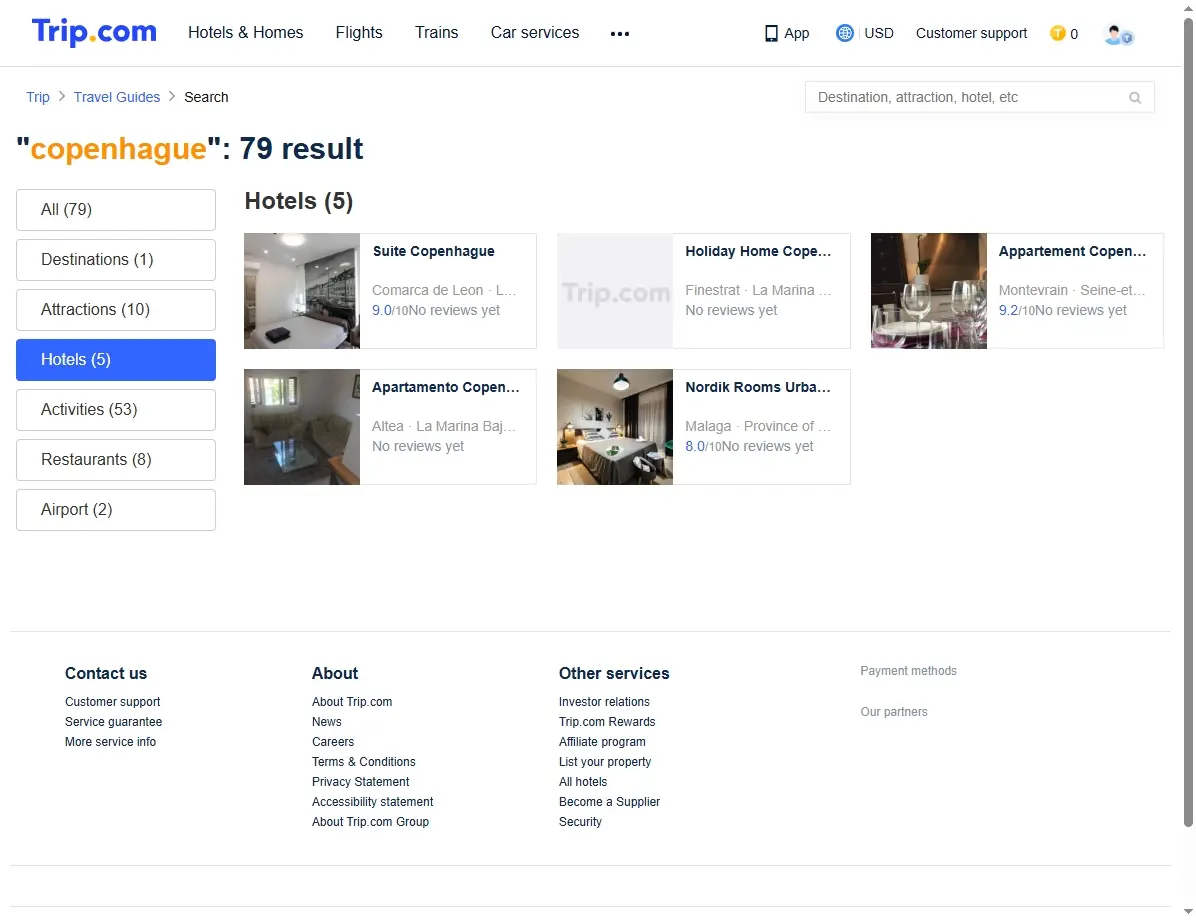Select Restaurants (8) filter
This screenshot has width=1196, height=921.
click(116, 460)
